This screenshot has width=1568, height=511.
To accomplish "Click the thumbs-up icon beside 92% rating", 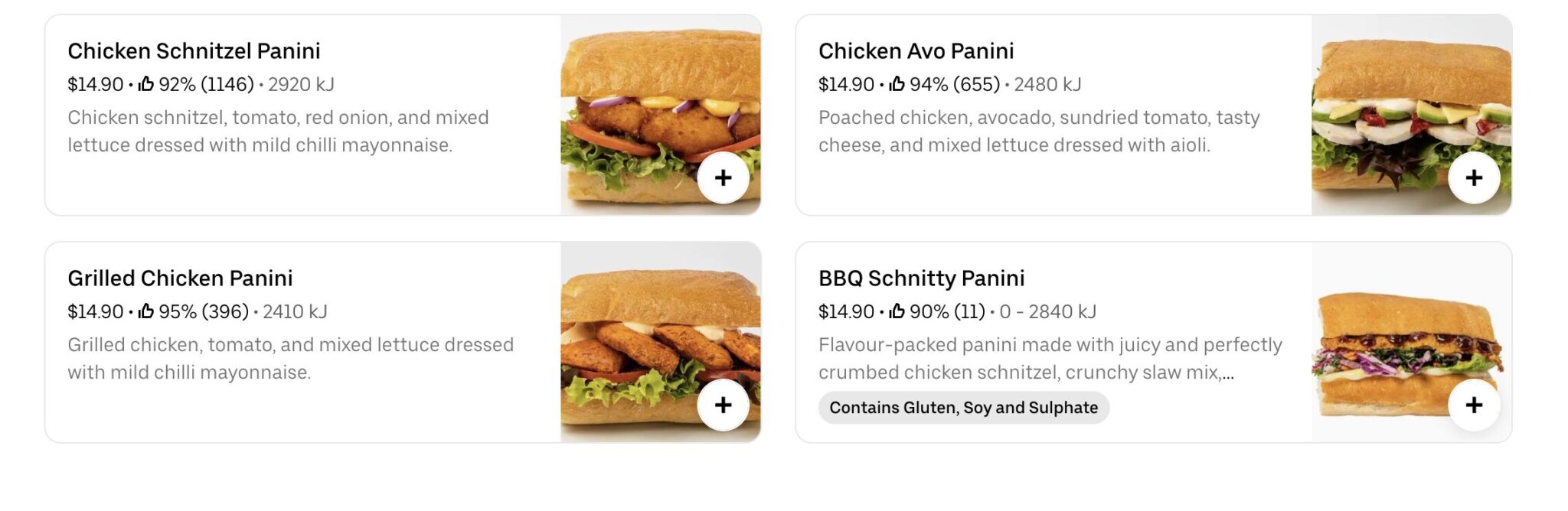I will [145, 84].
